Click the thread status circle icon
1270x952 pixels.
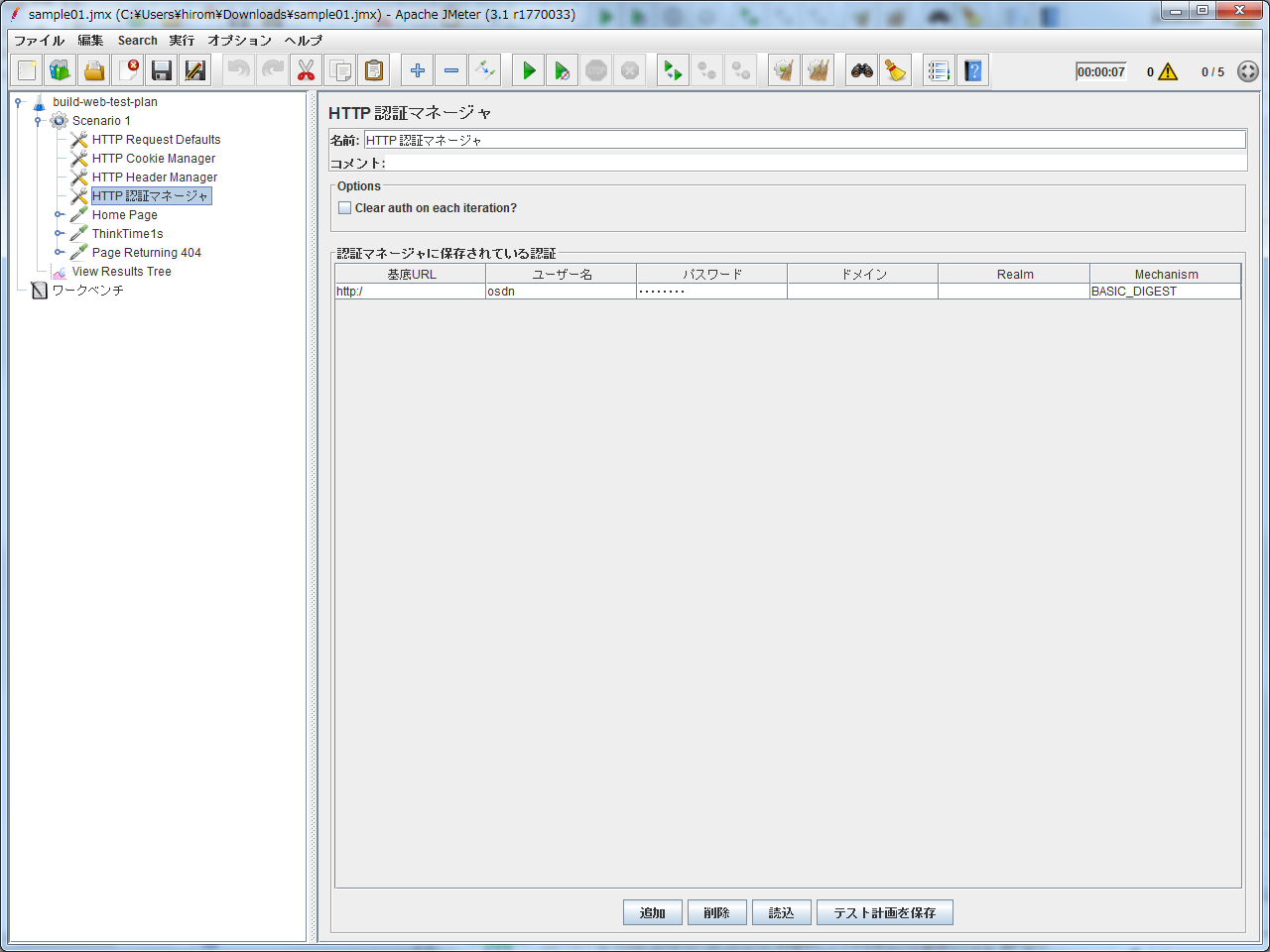[x=1248, y=71]
